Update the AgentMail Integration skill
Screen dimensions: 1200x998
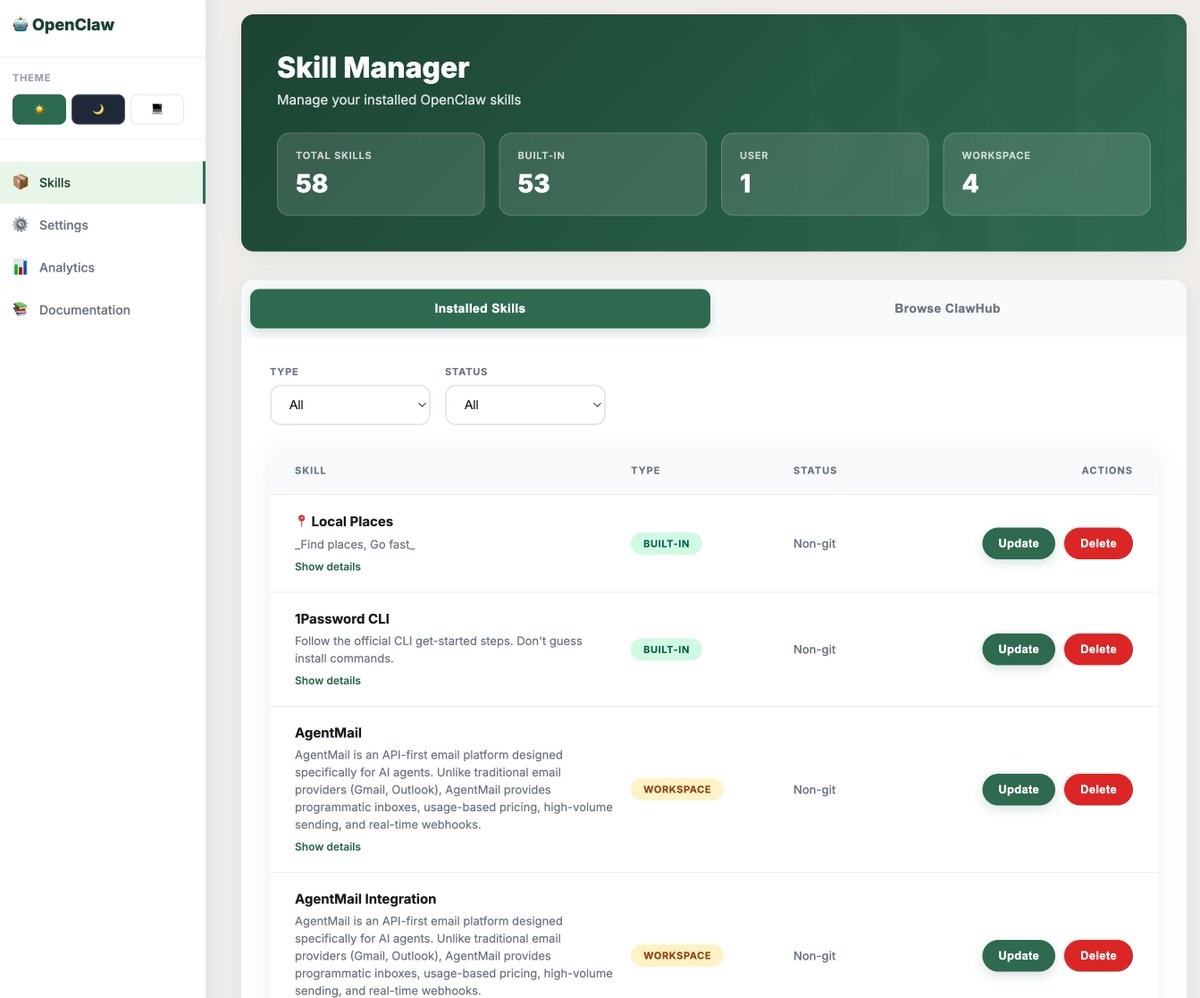pos(1018,955)
